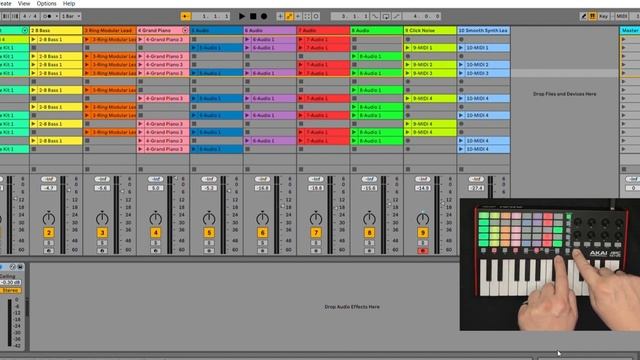This screenshot has height=360, width=640.
Task: Toggle MIDI Map Mode button
Action: [x=622, y=16]
